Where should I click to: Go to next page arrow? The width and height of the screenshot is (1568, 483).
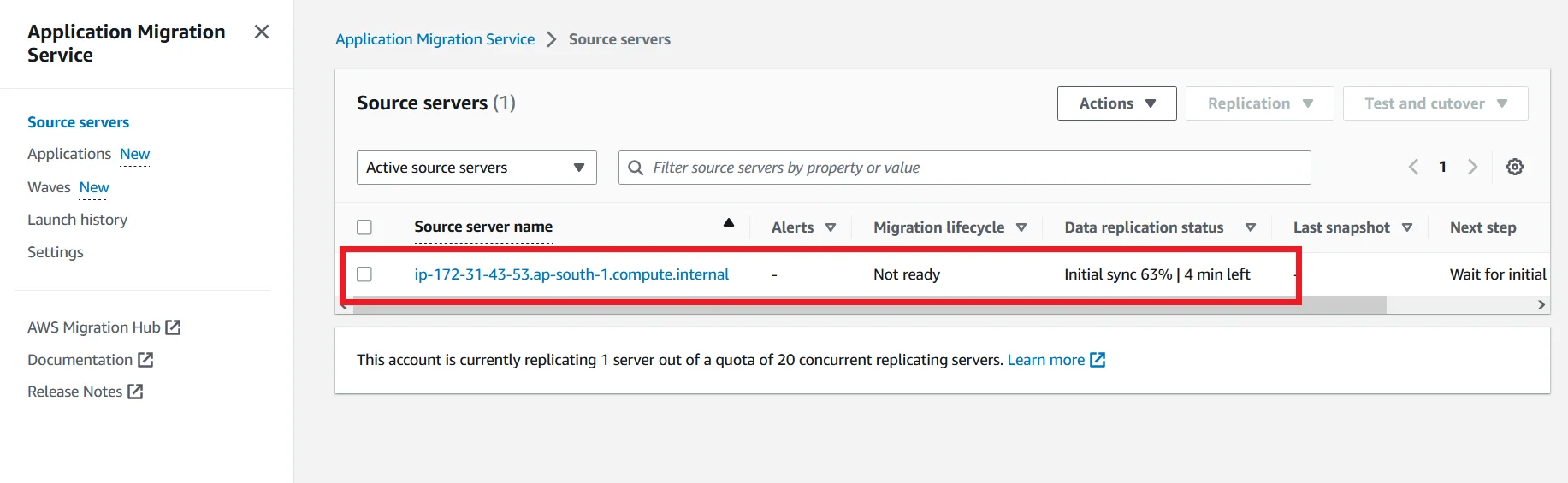[1472, 167]
